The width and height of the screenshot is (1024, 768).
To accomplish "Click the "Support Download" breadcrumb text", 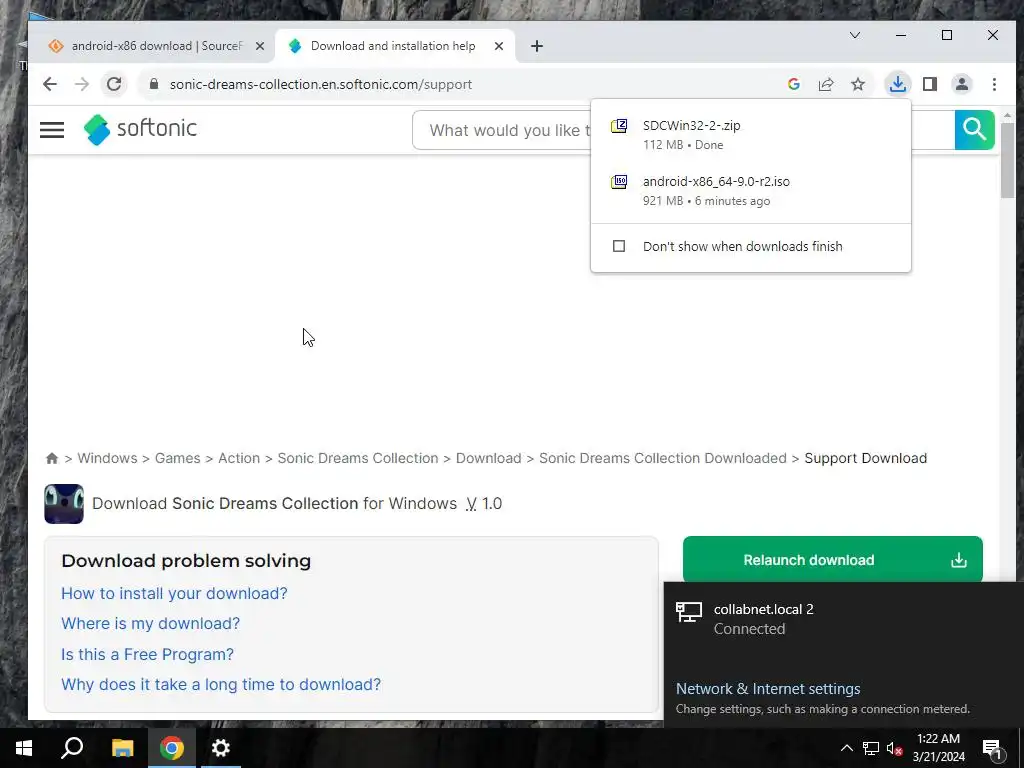I will 866,458.
